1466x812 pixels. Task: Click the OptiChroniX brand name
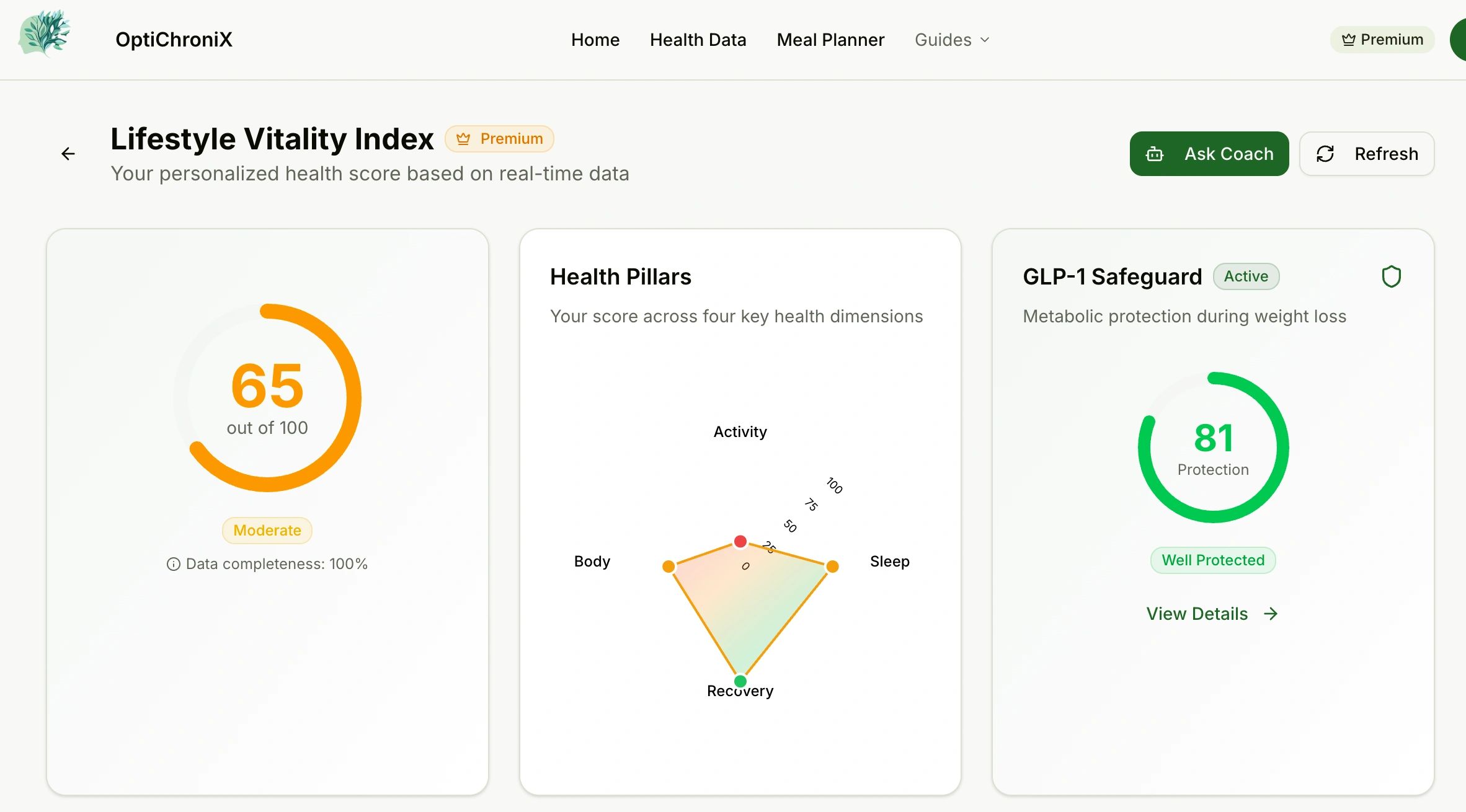click(174, 40)
